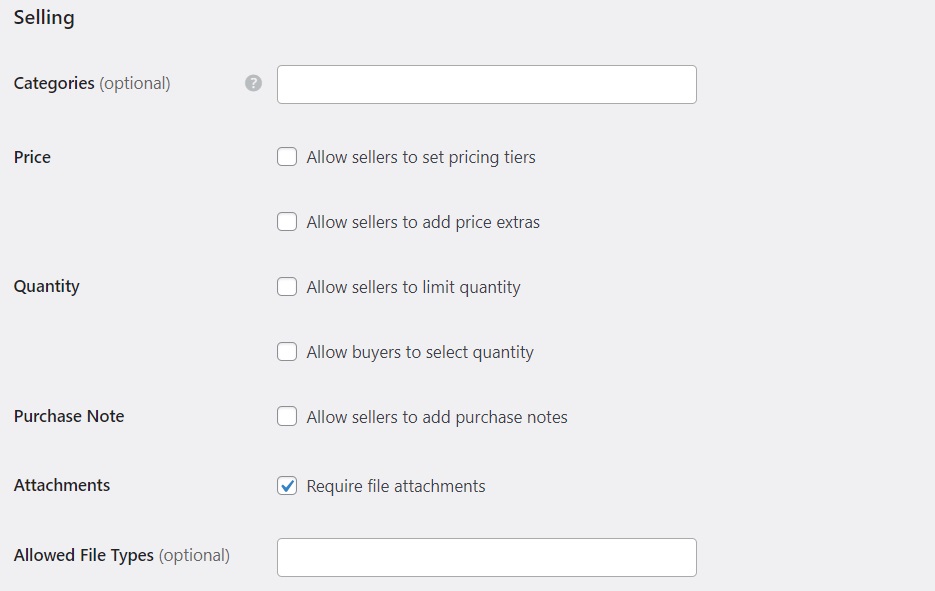Check "Allow sellers to limit quantity"
This screenshot has height=591, width=935.
[x=287, y=286]
